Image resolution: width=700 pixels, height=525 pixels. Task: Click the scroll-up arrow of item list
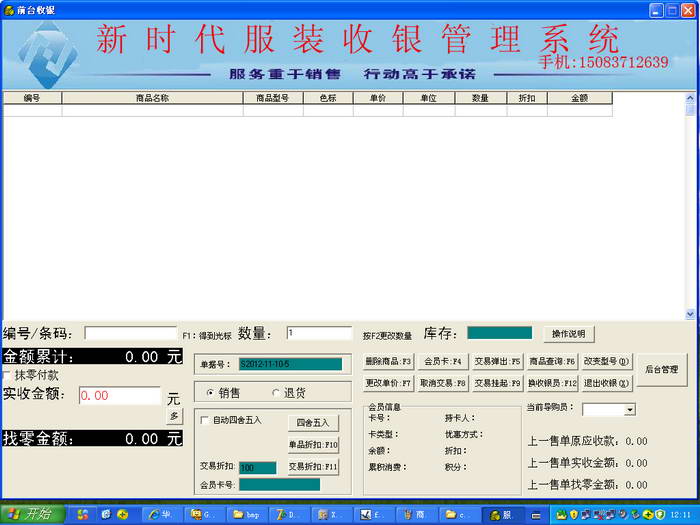[690, 97]
